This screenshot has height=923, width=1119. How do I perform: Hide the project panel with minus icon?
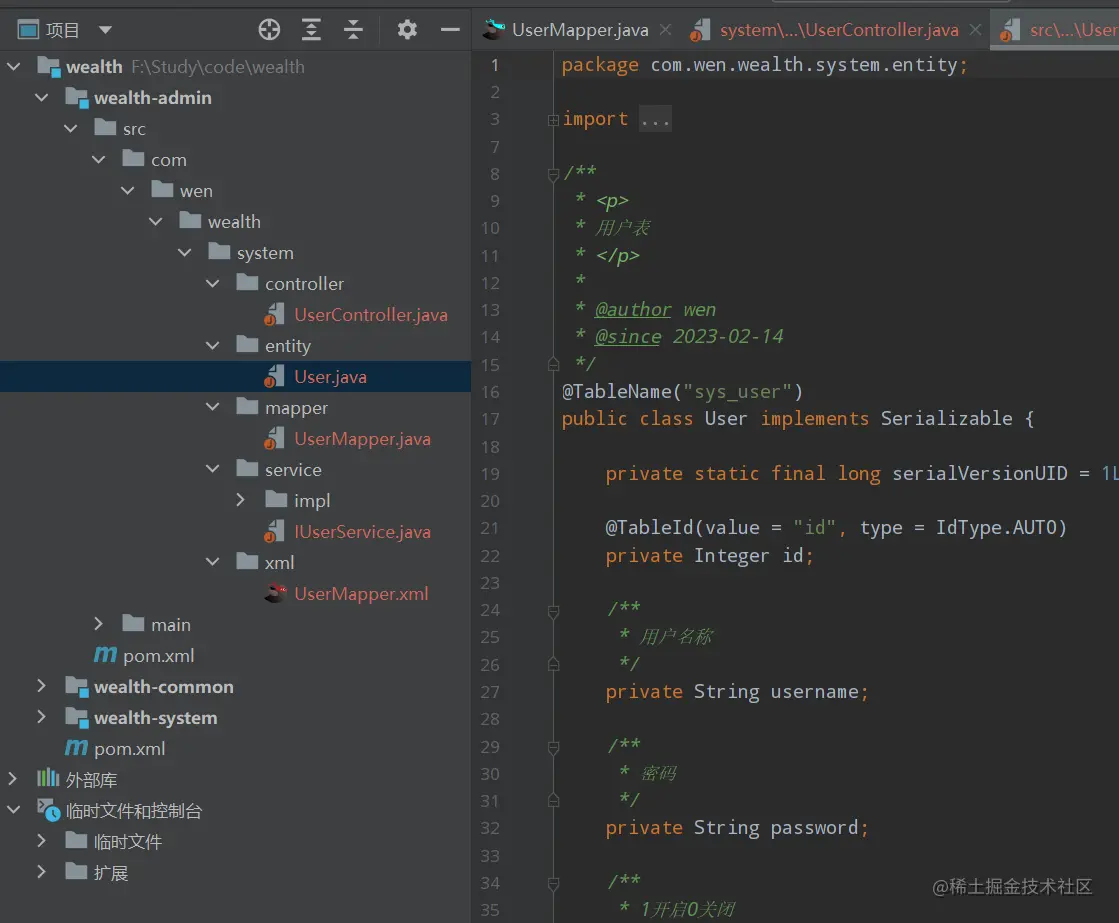pyautogui.click(x=450, y=30)
